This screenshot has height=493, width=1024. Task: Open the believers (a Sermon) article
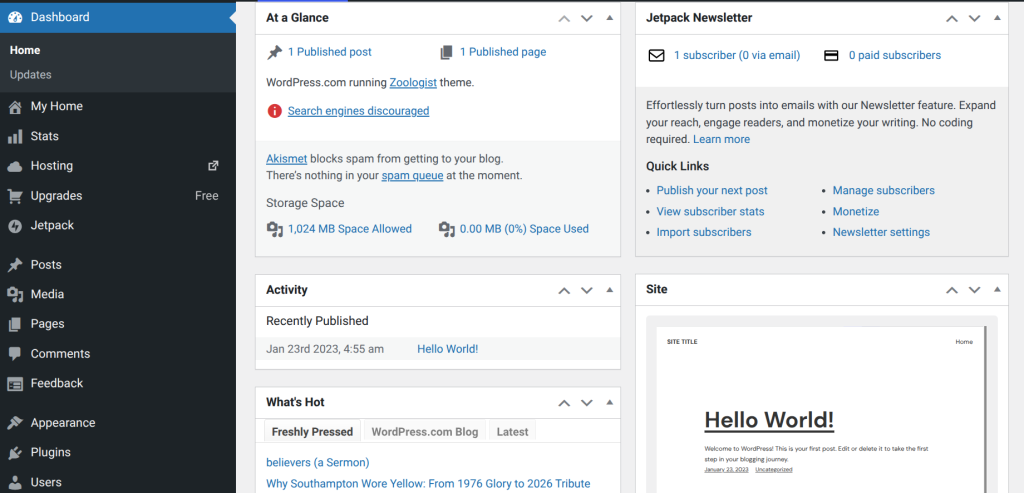[x=318, y=463]
